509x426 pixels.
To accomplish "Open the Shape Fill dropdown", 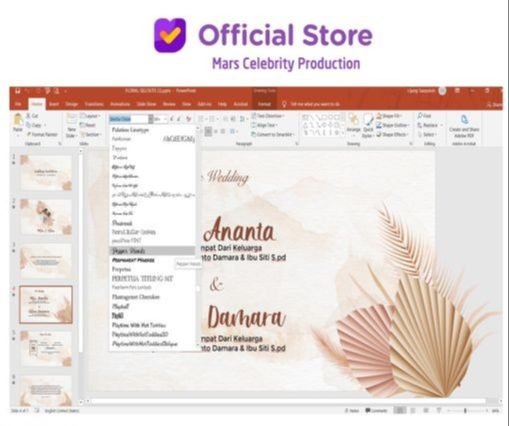I will 389,116.
